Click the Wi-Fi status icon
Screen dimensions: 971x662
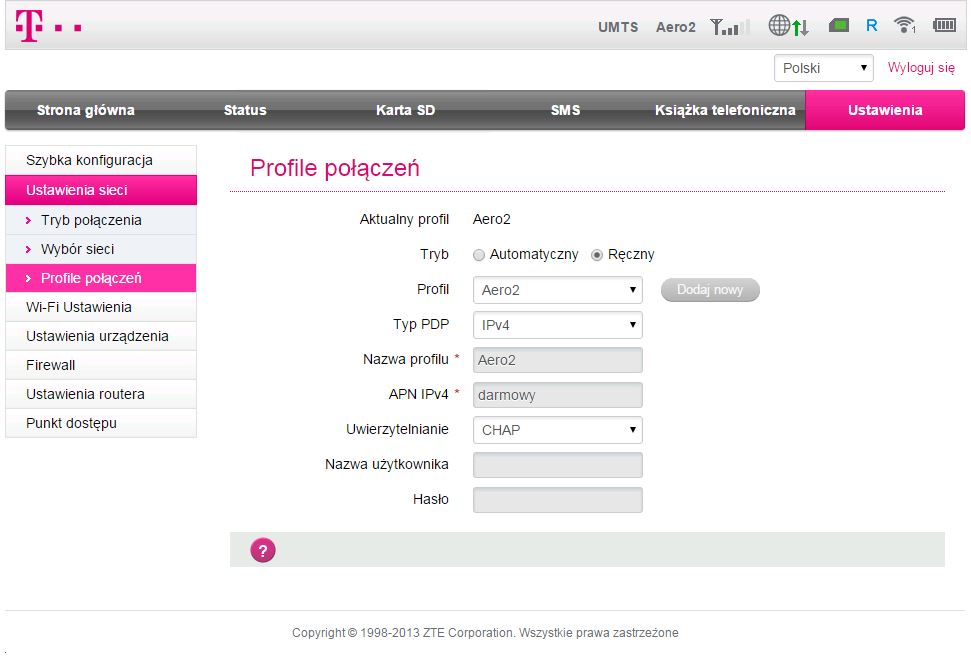[x=905, y=26]
